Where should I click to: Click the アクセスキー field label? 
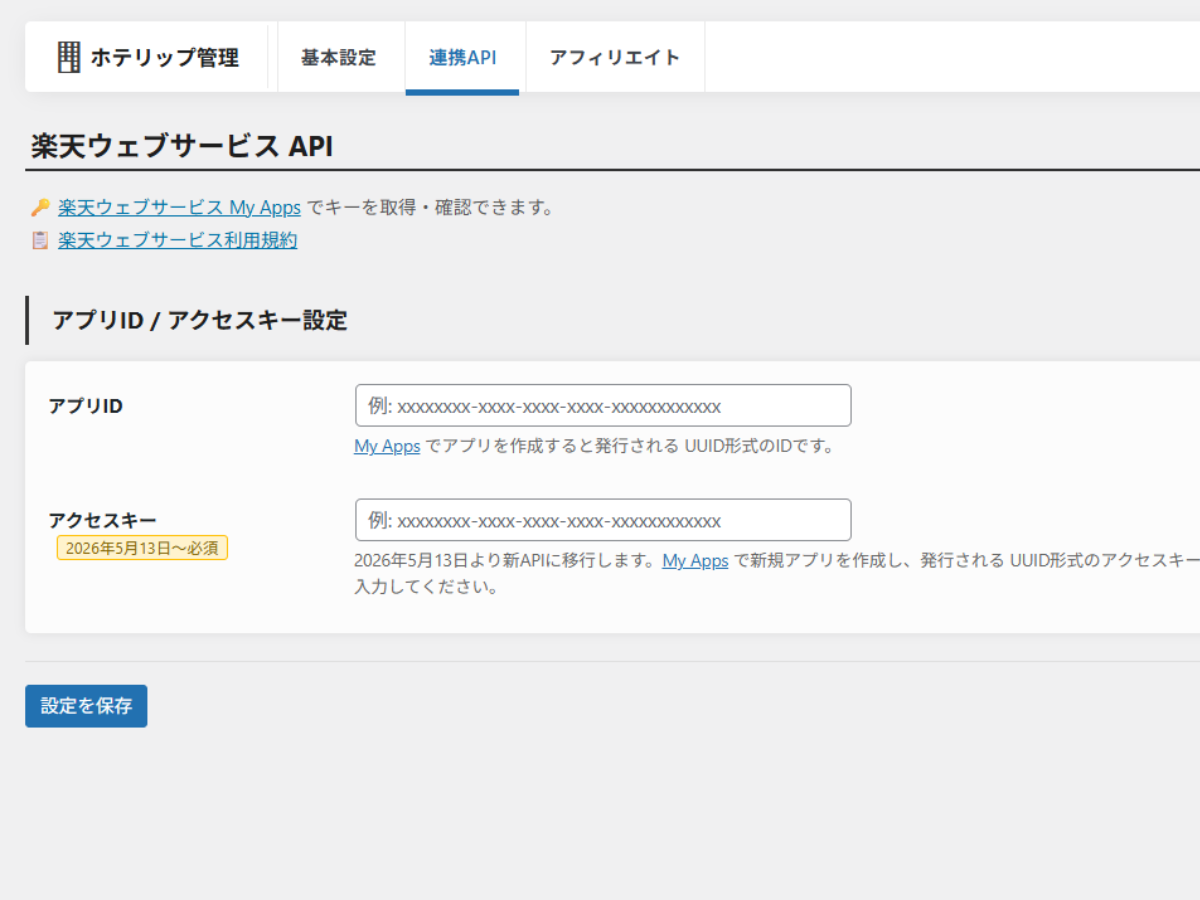click(x=85, y=518)
